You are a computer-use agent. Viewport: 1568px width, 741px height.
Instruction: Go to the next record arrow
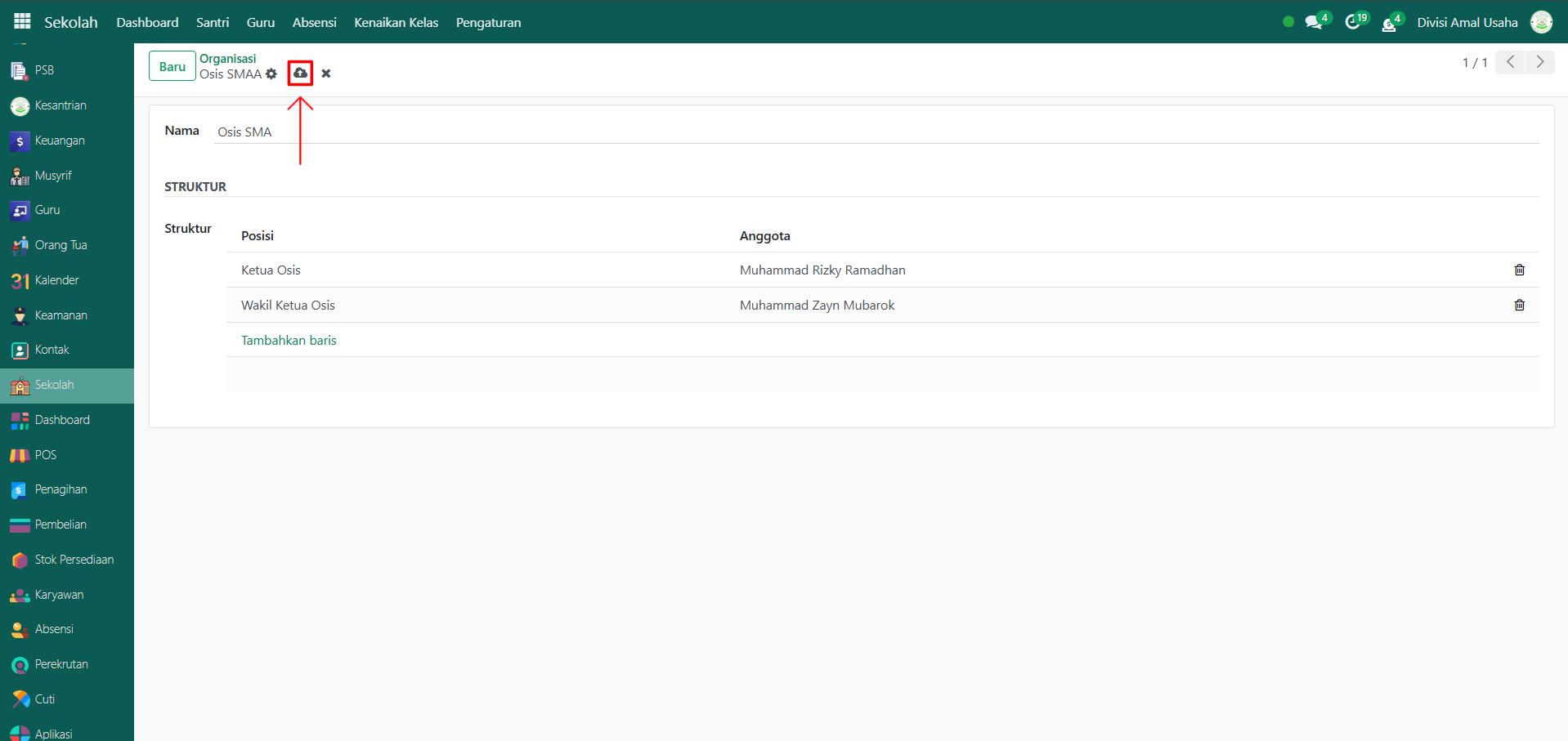pos(1539,62)
